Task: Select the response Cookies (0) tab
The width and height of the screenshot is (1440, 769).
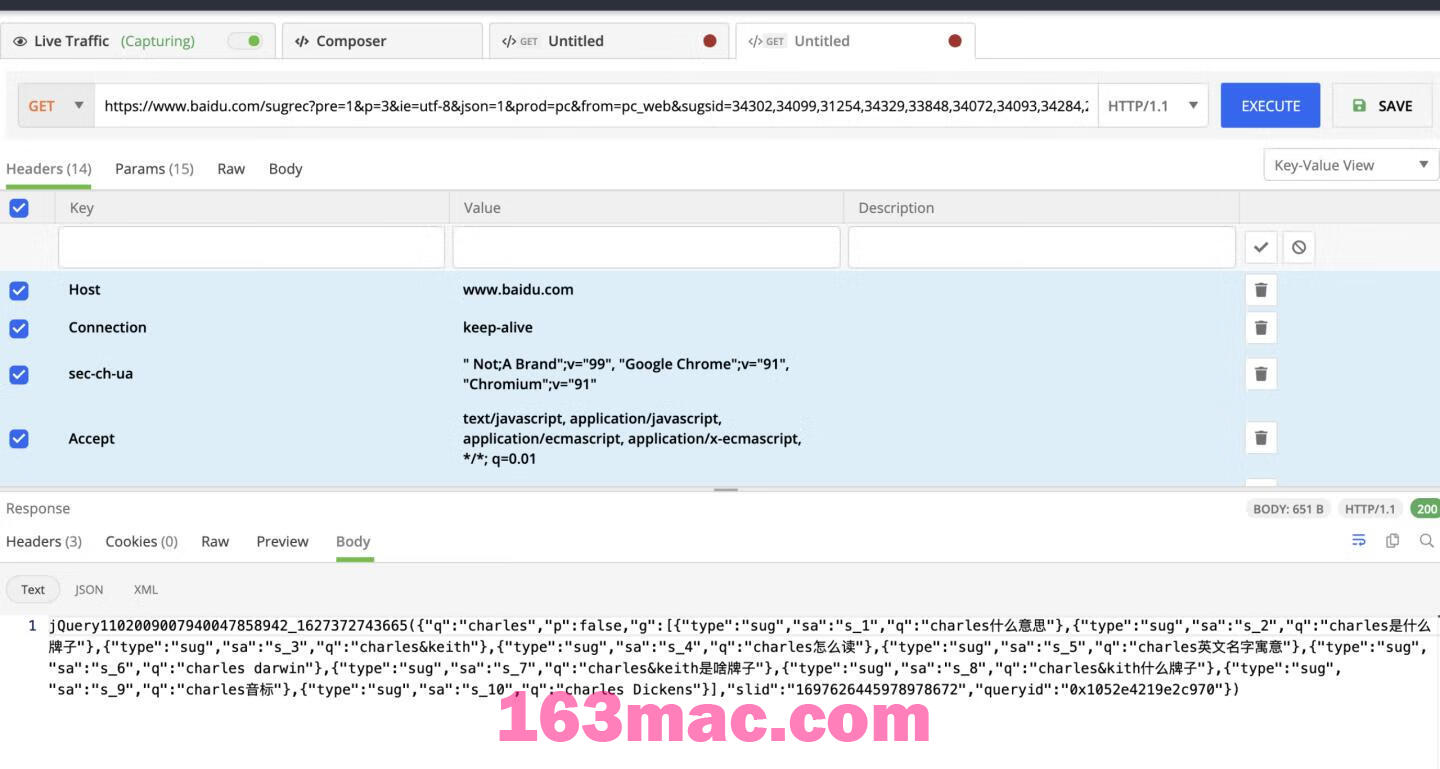Action: point(141,541)
